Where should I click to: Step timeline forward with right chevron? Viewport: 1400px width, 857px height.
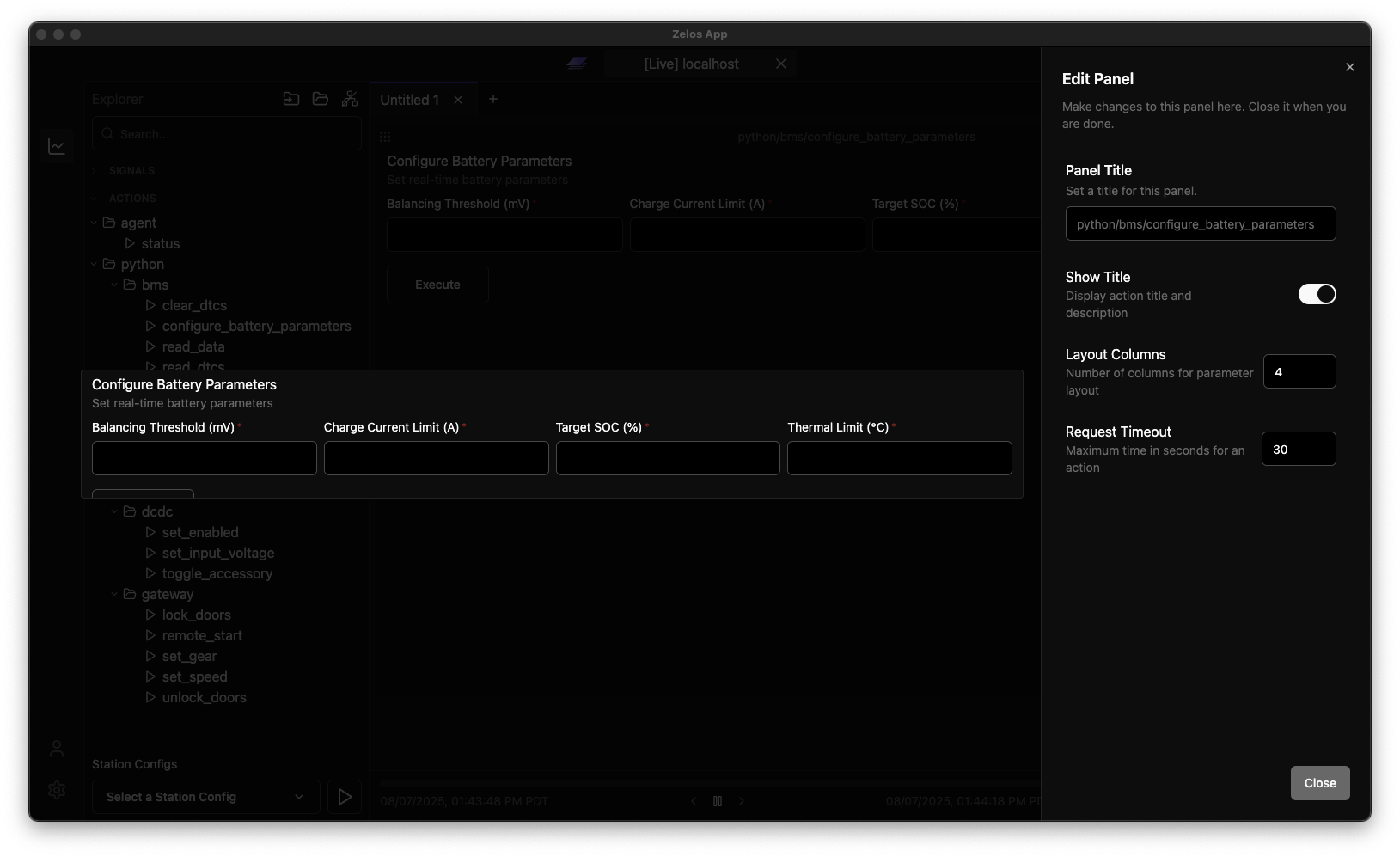742,801
